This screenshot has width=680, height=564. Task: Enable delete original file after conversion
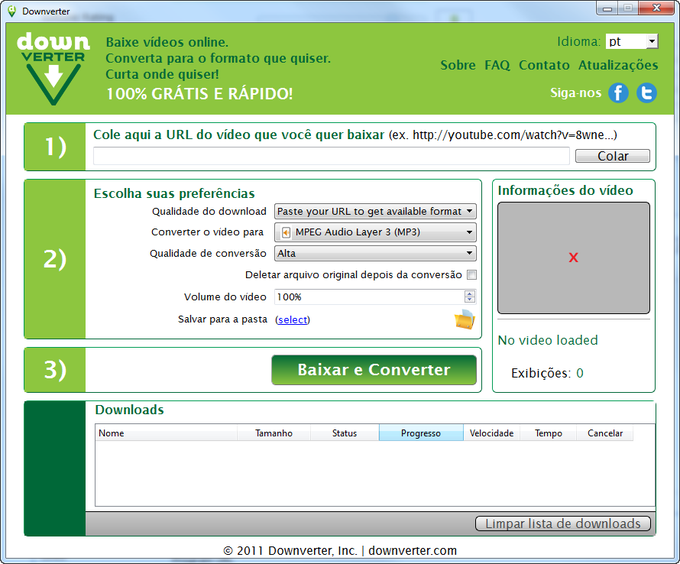pyautogui.click(x=471, y=275)
